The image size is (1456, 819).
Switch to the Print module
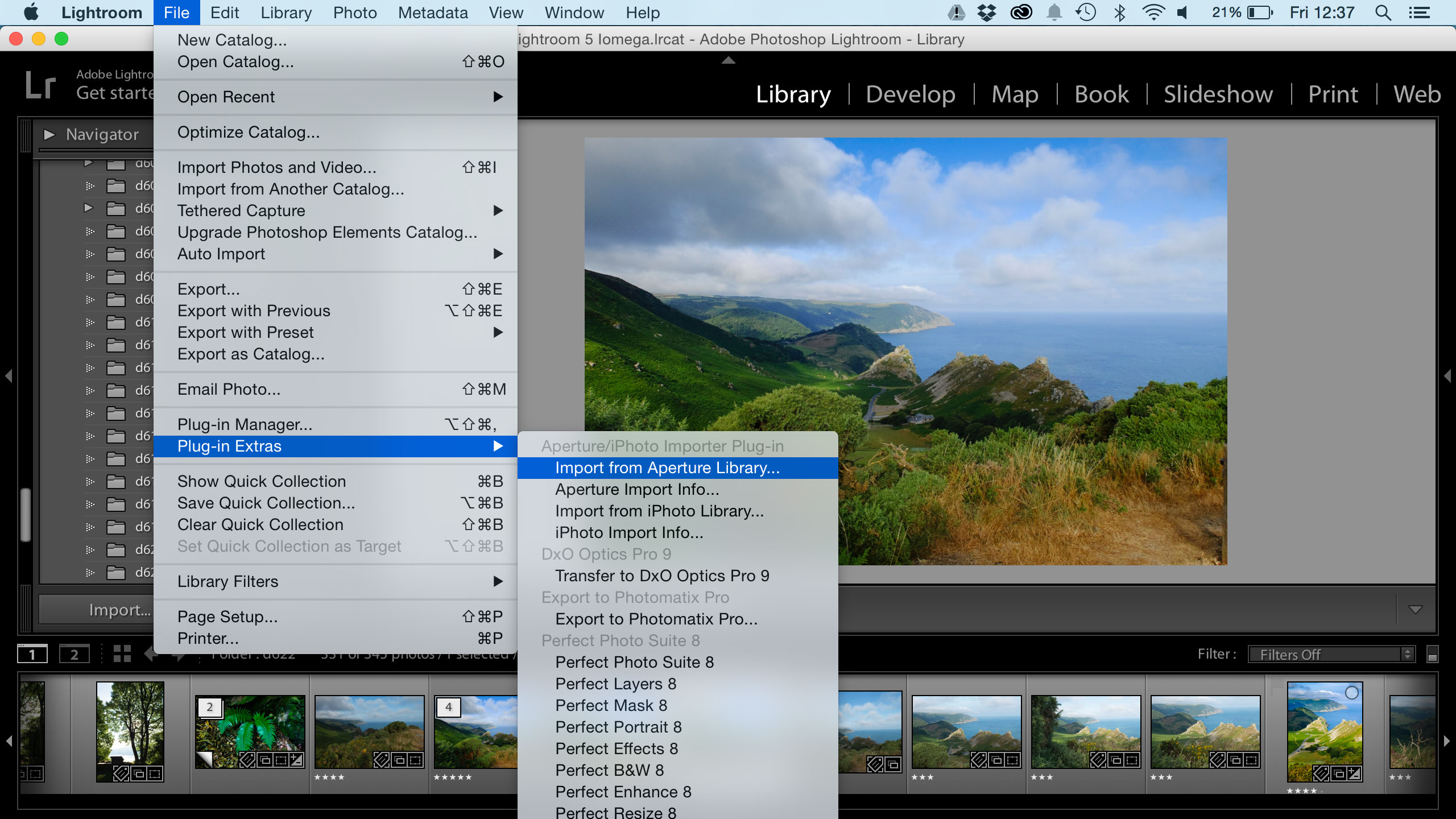pyautogui.click(x=1333, y=94)
